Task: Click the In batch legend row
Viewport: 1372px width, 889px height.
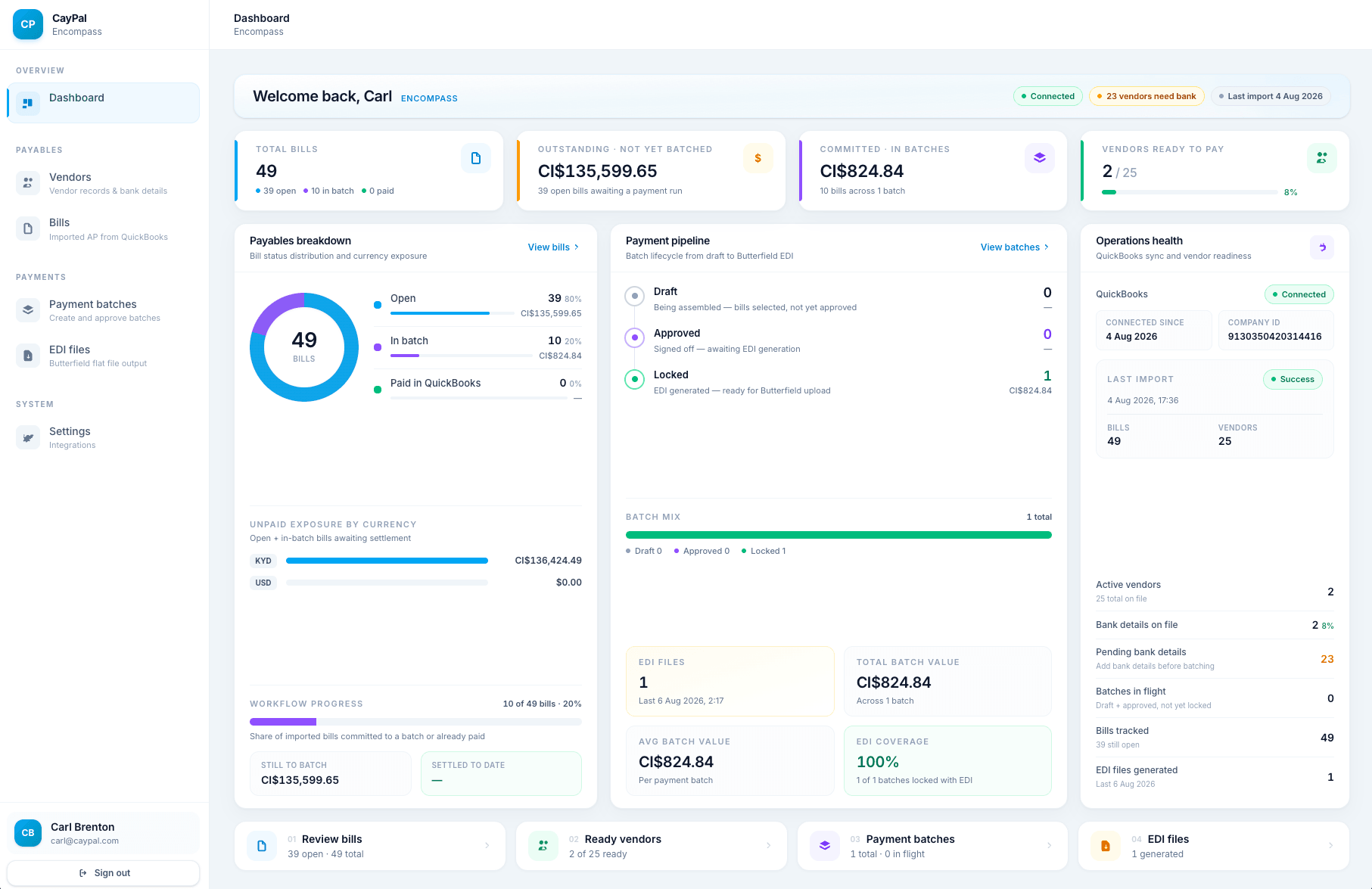Action: pyautogui.click(x=478, y=347)
